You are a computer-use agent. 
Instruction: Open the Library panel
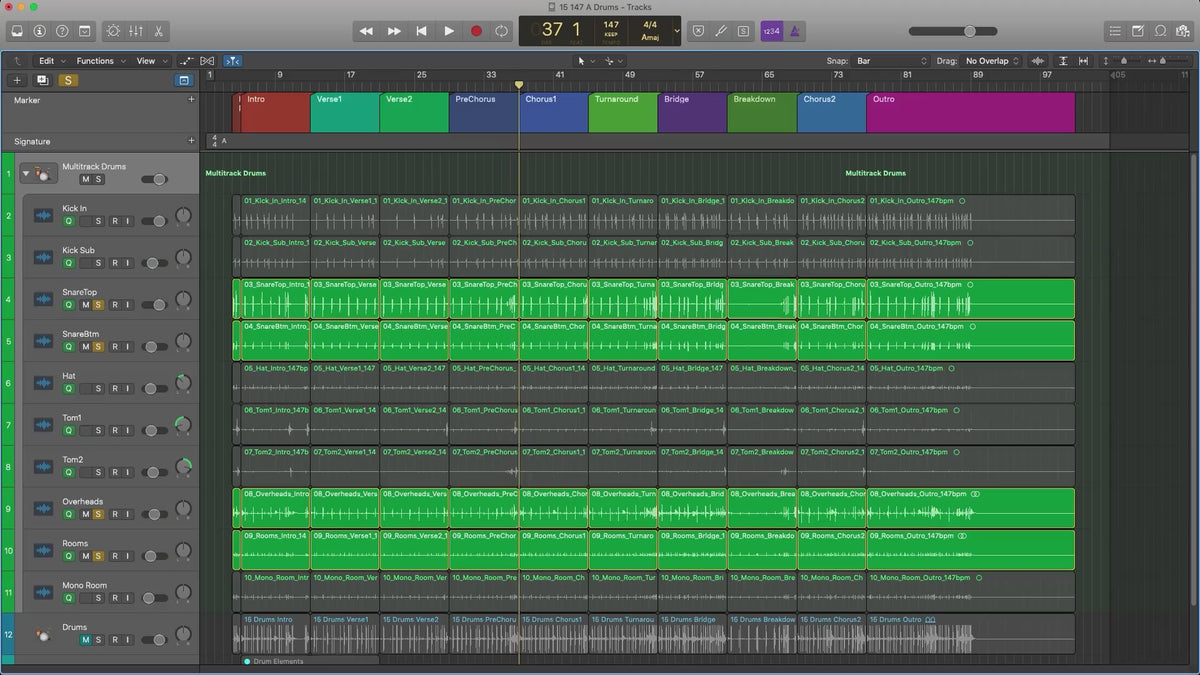pos(17,31)
